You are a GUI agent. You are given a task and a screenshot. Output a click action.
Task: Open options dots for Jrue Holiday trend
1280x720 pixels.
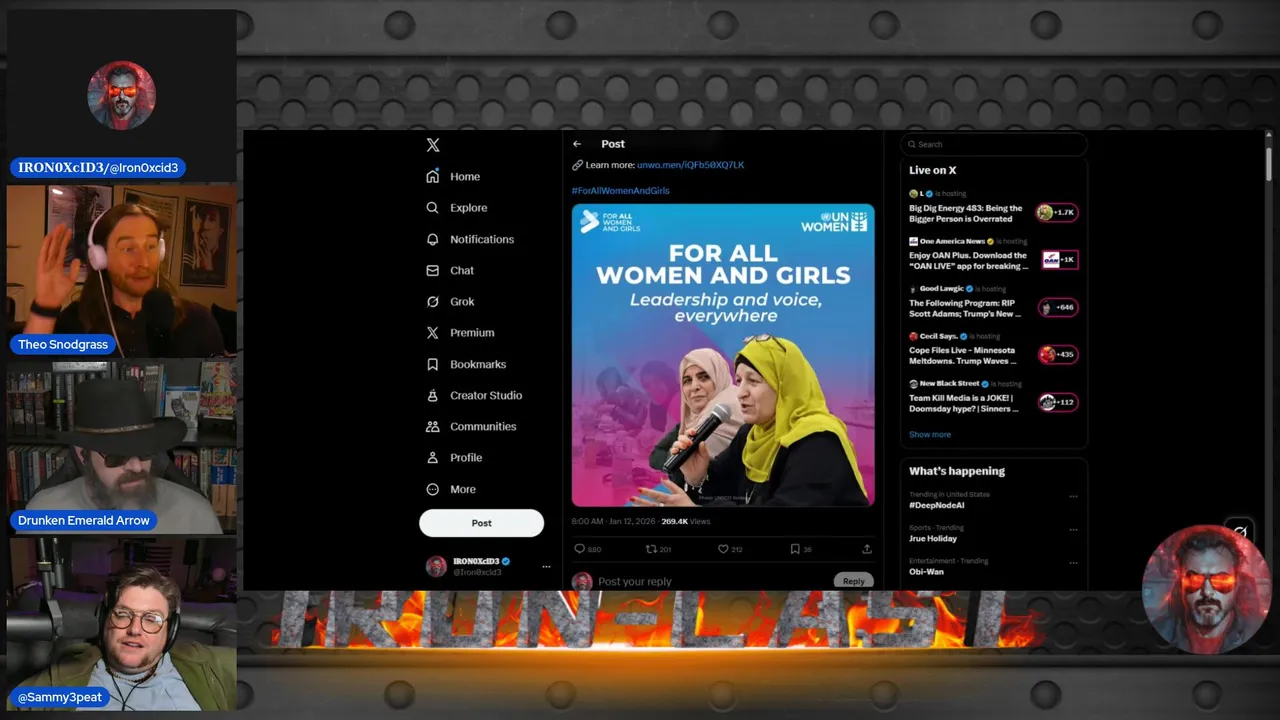[1073, 529]
